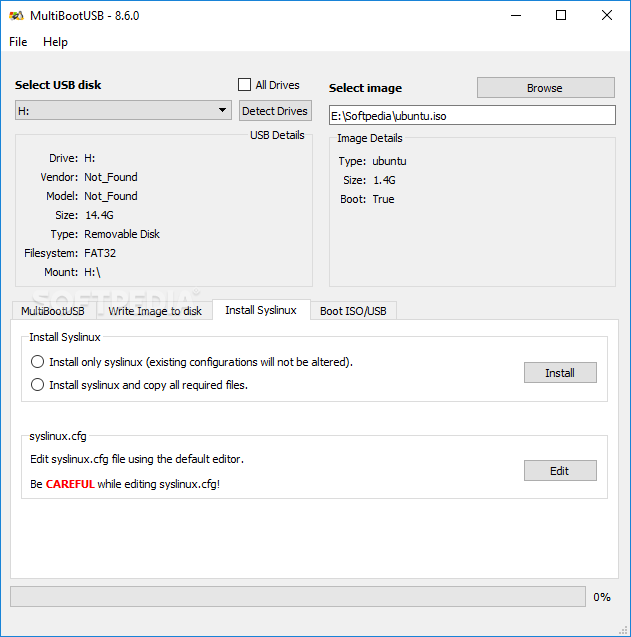The width and height of the screenshot is (631, 637).
Task: Click the red CAREFUL warning text
Action: tap(70, 484)
